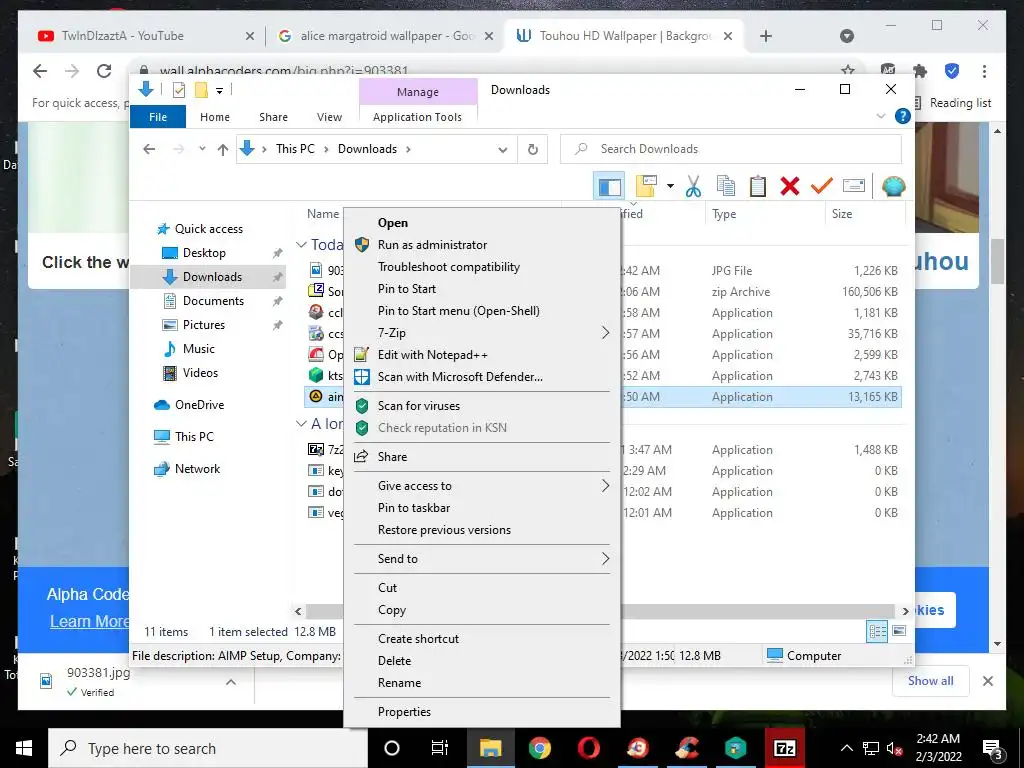The height and width of the screenshot is (768, 1024).
Task: Collapse the Today file group
Action: 301,245
